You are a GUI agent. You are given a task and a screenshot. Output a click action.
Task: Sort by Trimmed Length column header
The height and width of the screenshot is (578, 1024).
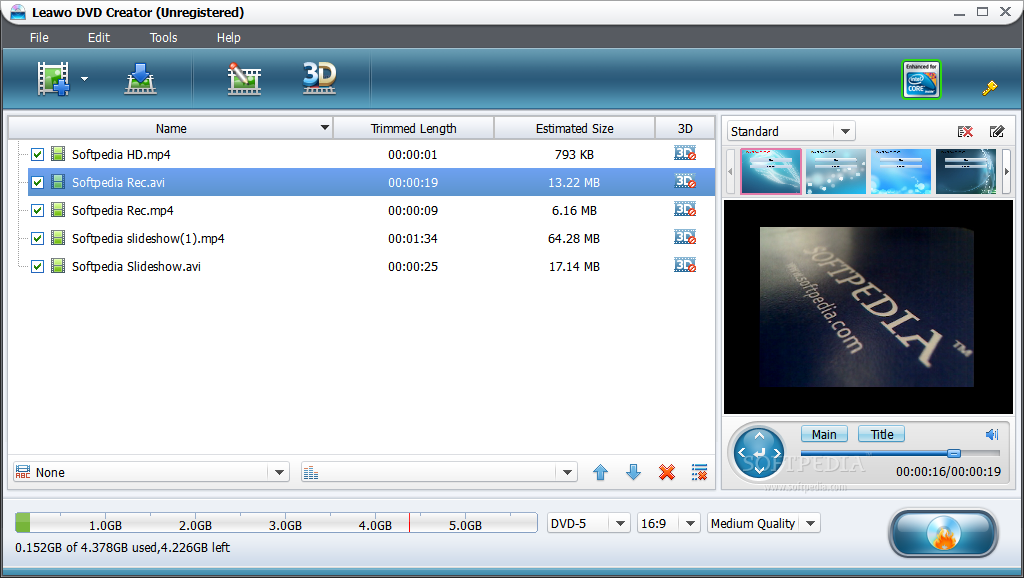pos(413,128)
